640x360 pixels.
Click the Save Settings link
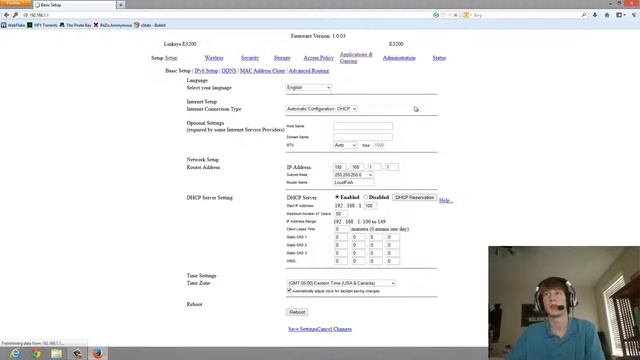pos(302,329)
